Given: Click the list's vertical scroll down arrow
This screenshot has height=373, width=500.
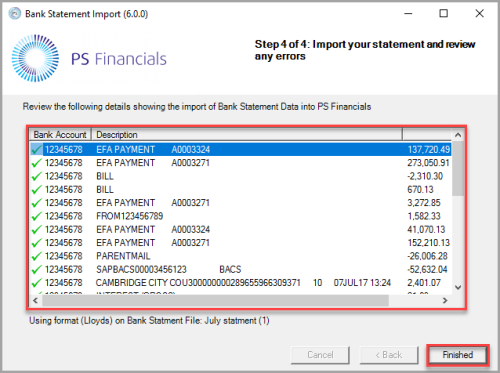Looking at the screenshot, I should coord(458,287).
